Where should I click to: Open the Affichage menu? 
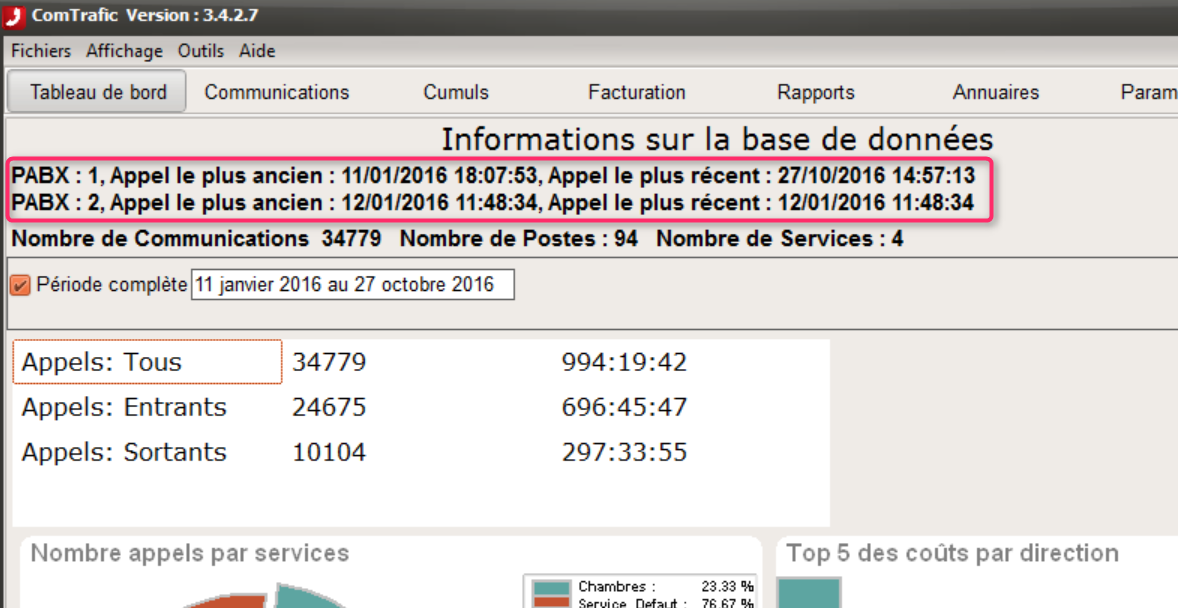[x=124, y=51]
